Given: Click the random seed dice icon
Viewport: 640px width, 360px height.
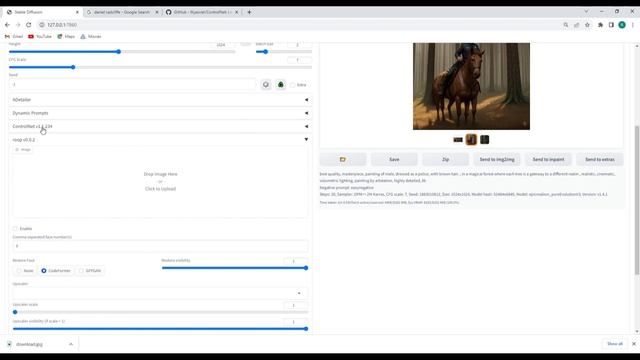Looking at the screenshot, I should [x=266, y=84].
